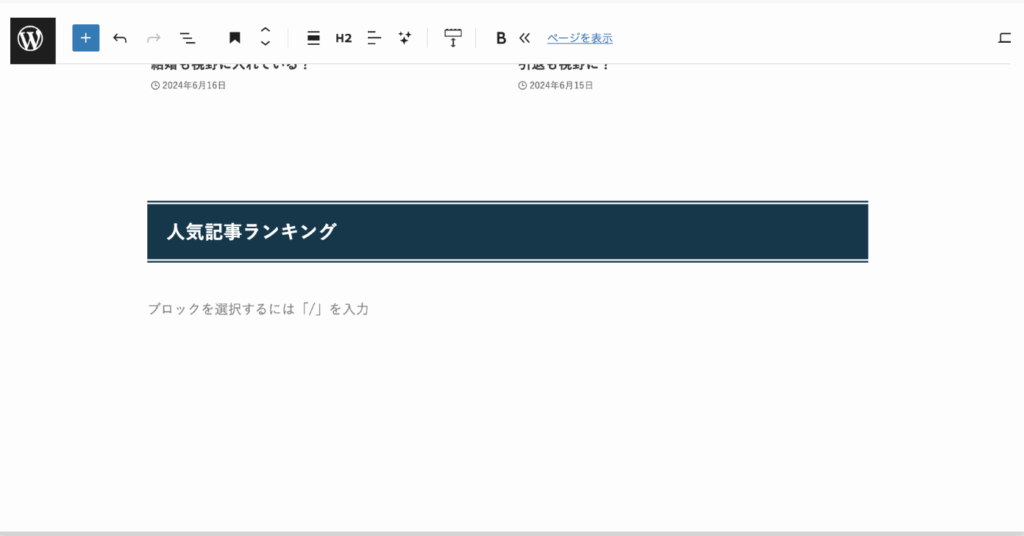
Task: Click the sparkle style icon
Action: tap(405, 38)
